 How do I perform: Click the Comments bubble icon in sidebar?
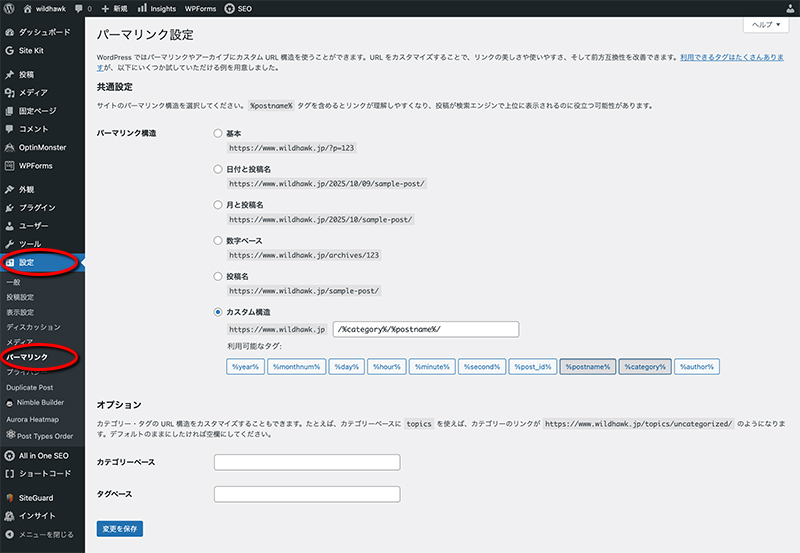(9, 129)
